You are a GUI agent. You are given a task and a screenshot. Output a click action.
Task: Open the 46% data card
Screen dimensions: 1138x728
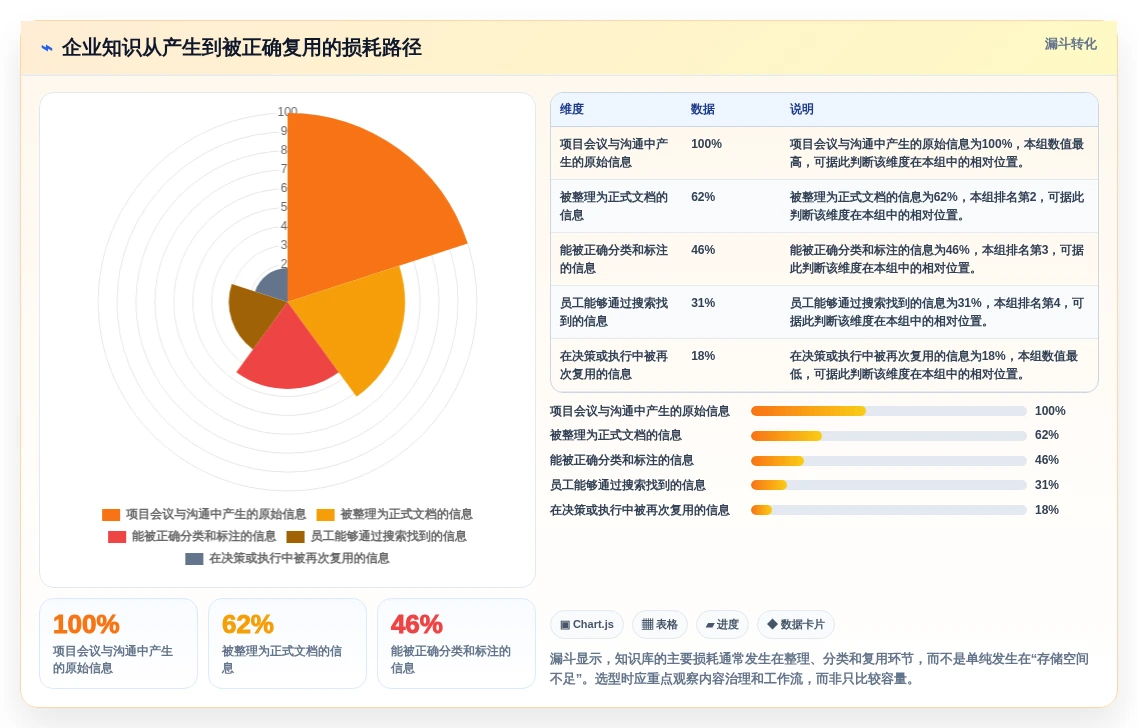pos(457,644)
